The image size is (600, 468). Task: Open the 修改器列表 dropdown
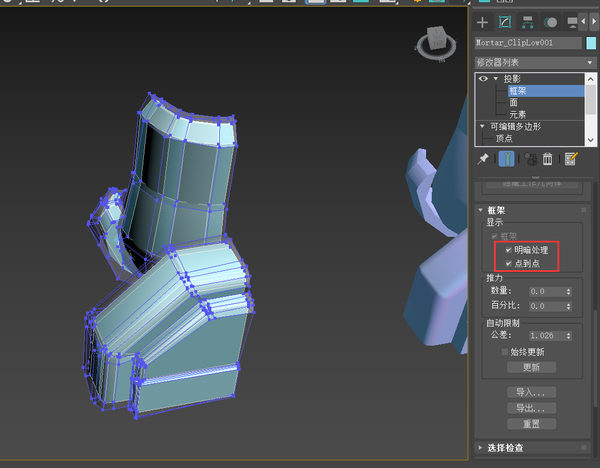coord(535,62)
